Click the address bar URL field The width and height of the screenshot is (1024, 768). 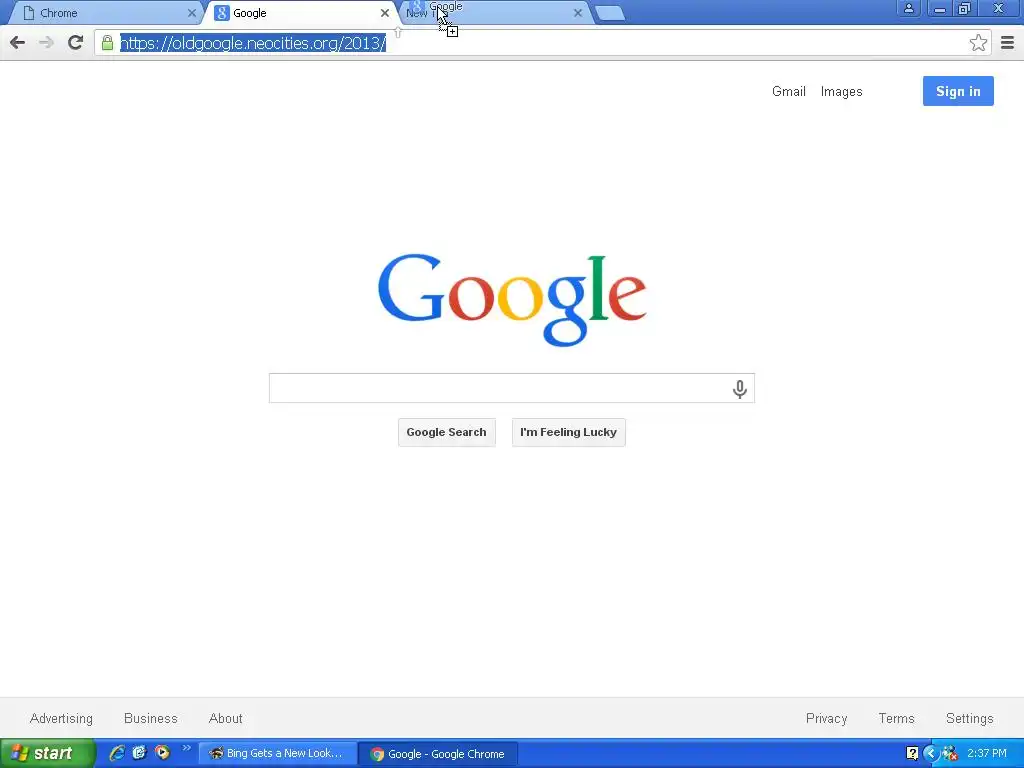[542, 43]
